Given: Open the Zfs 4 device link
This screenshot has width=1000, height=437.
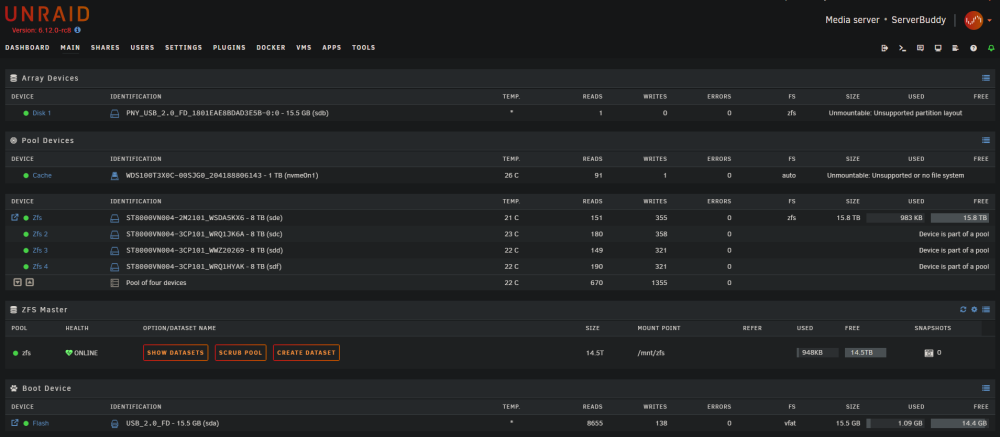Looking at the screenshot, I should tap(40, 267).
